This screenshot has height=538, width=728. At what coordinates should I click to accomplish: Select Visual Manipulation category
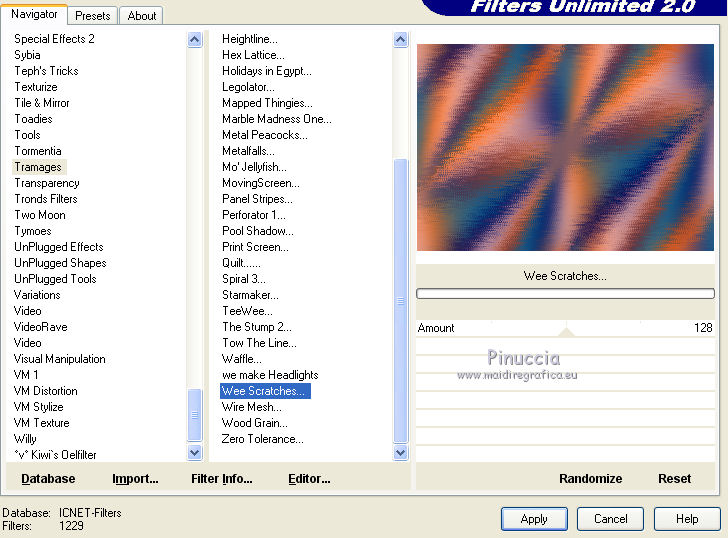coord(60,359)
